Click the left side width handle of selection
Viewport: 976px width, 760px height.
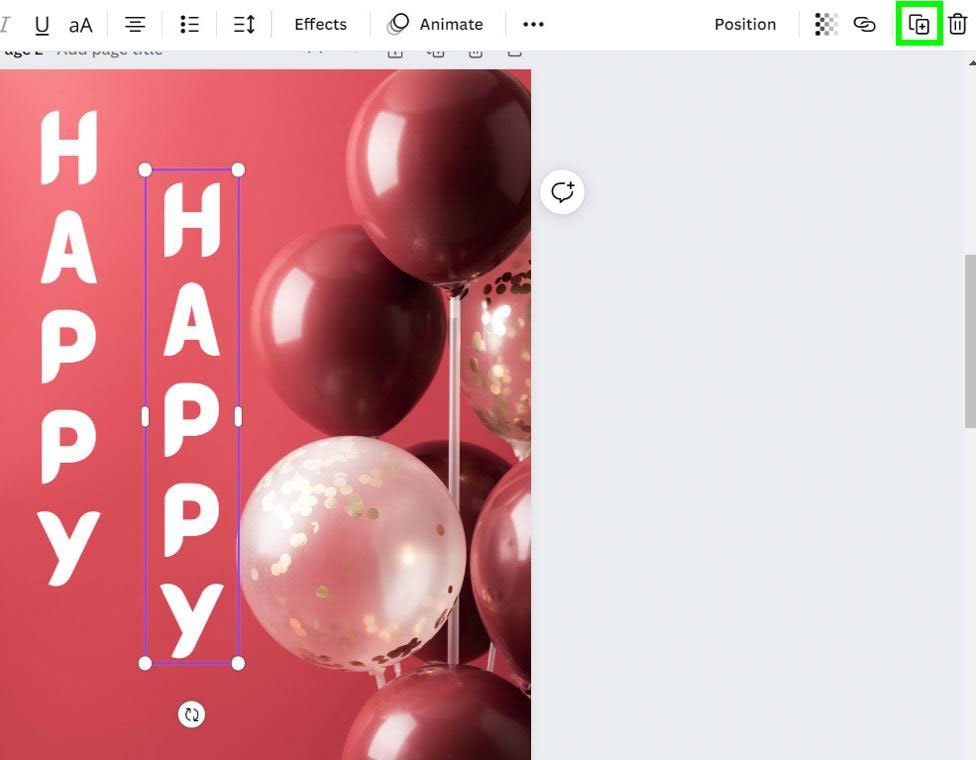click(145, 416)
